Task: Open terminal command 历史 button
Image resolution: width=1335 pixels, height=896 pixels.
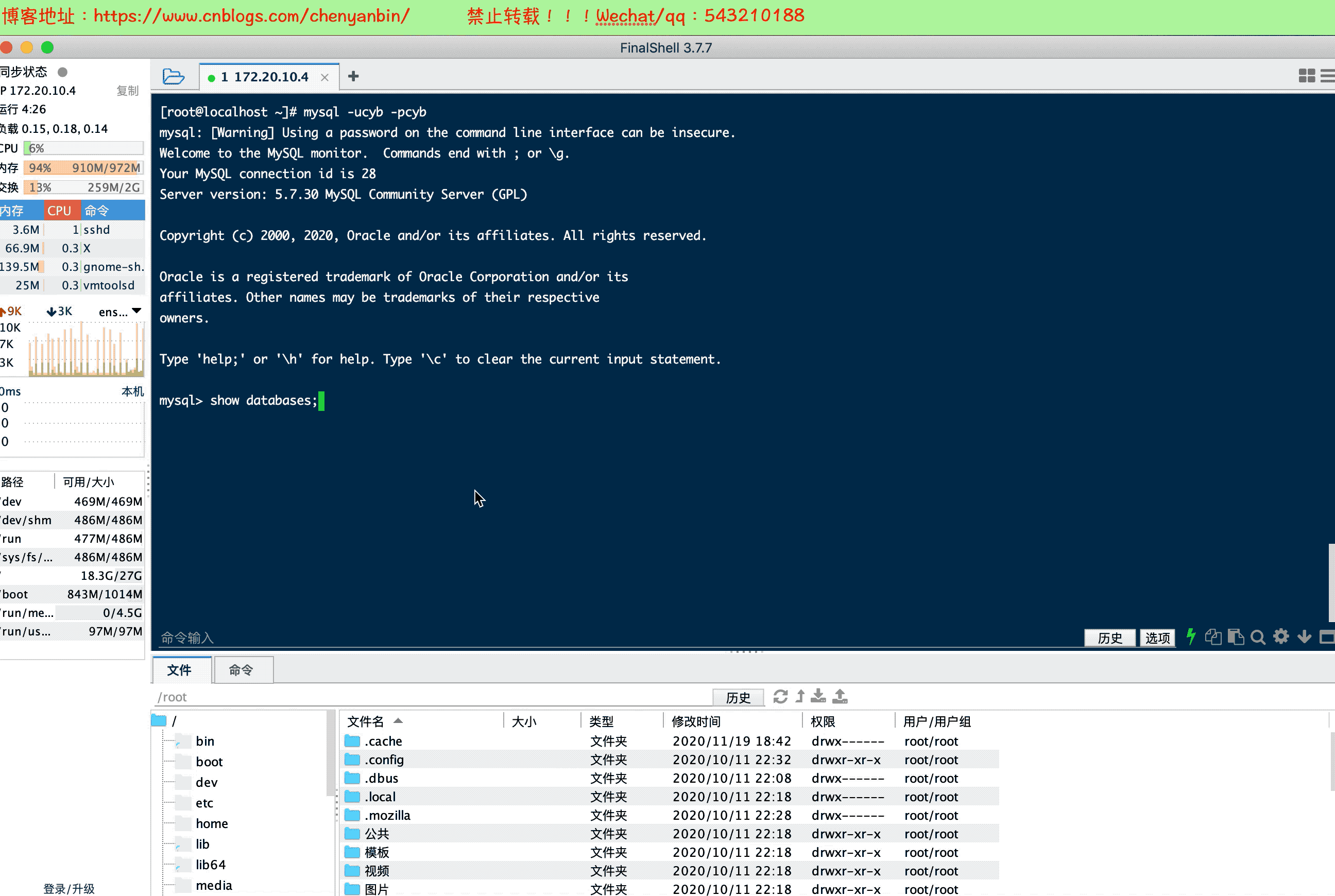Action: 1109,637
